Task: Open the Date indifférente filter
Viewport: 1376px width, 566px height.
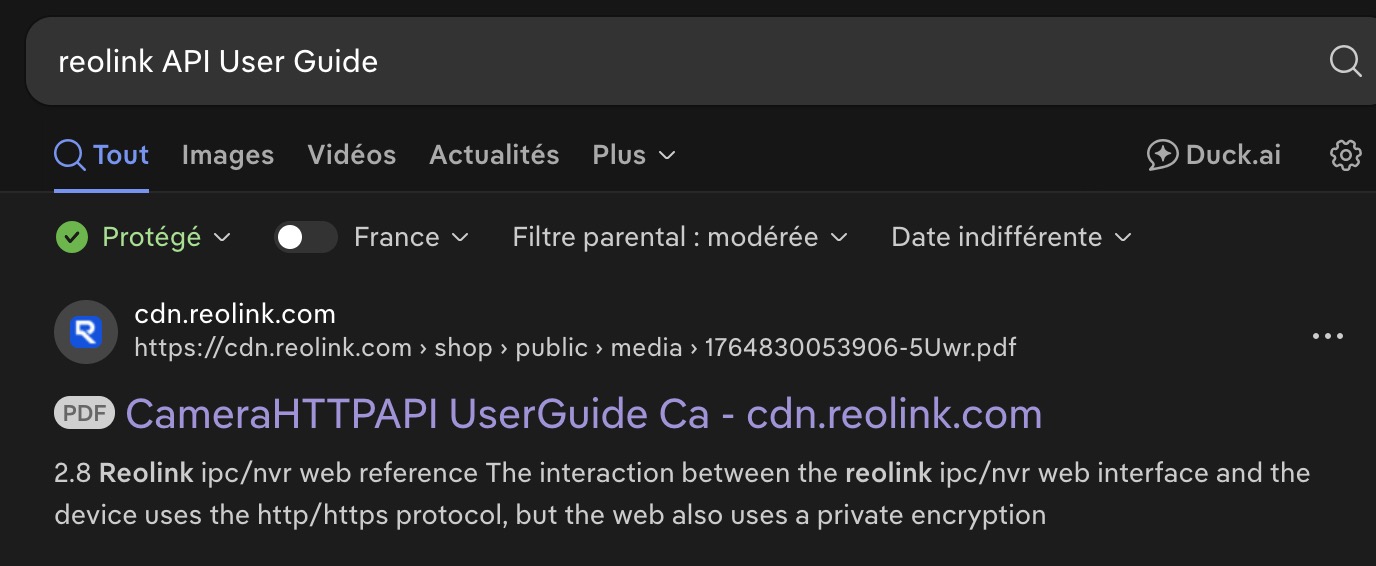Action: pos(1010,237)
